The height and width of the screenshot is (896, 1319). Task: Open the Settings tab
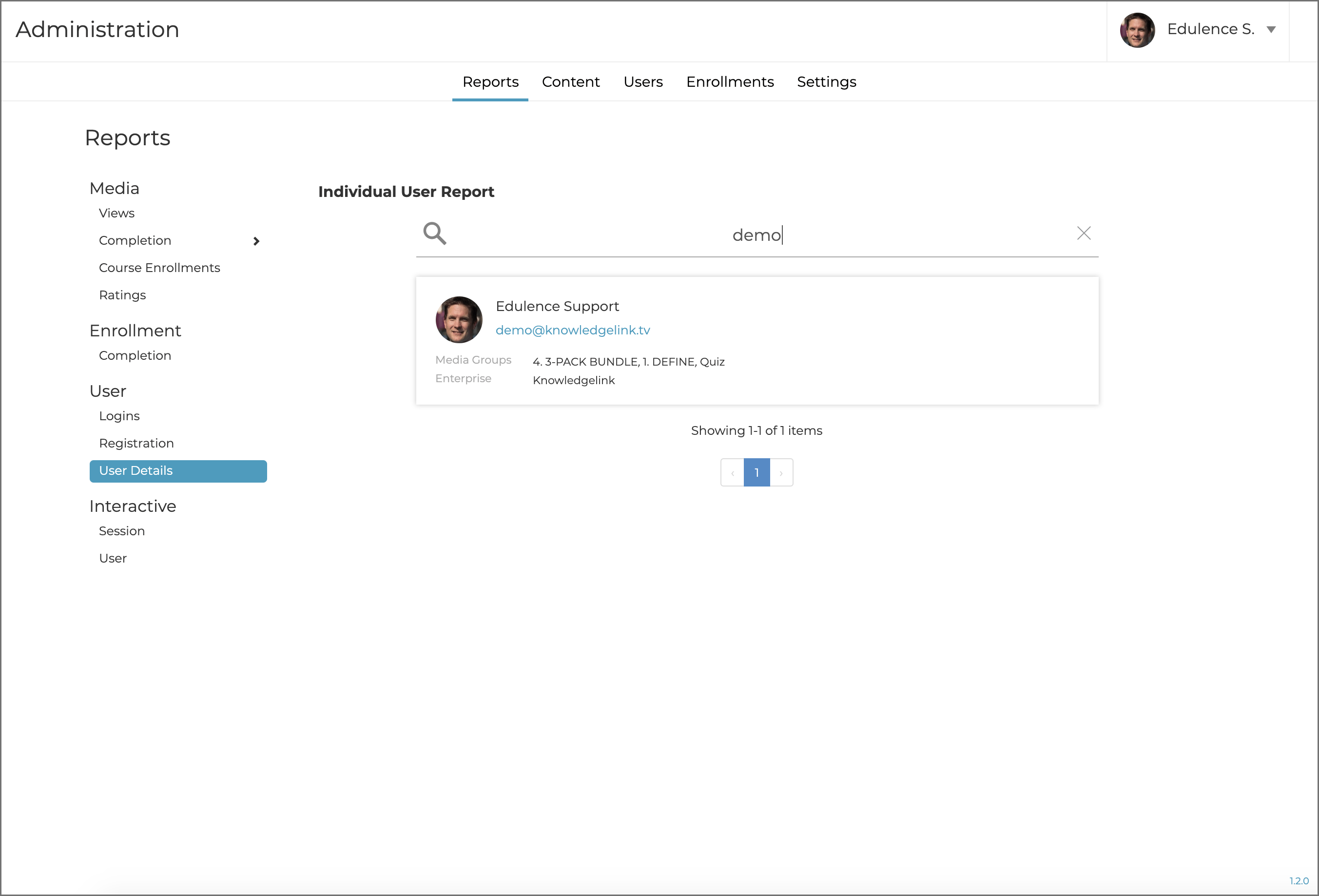click(x=826, y=82)
